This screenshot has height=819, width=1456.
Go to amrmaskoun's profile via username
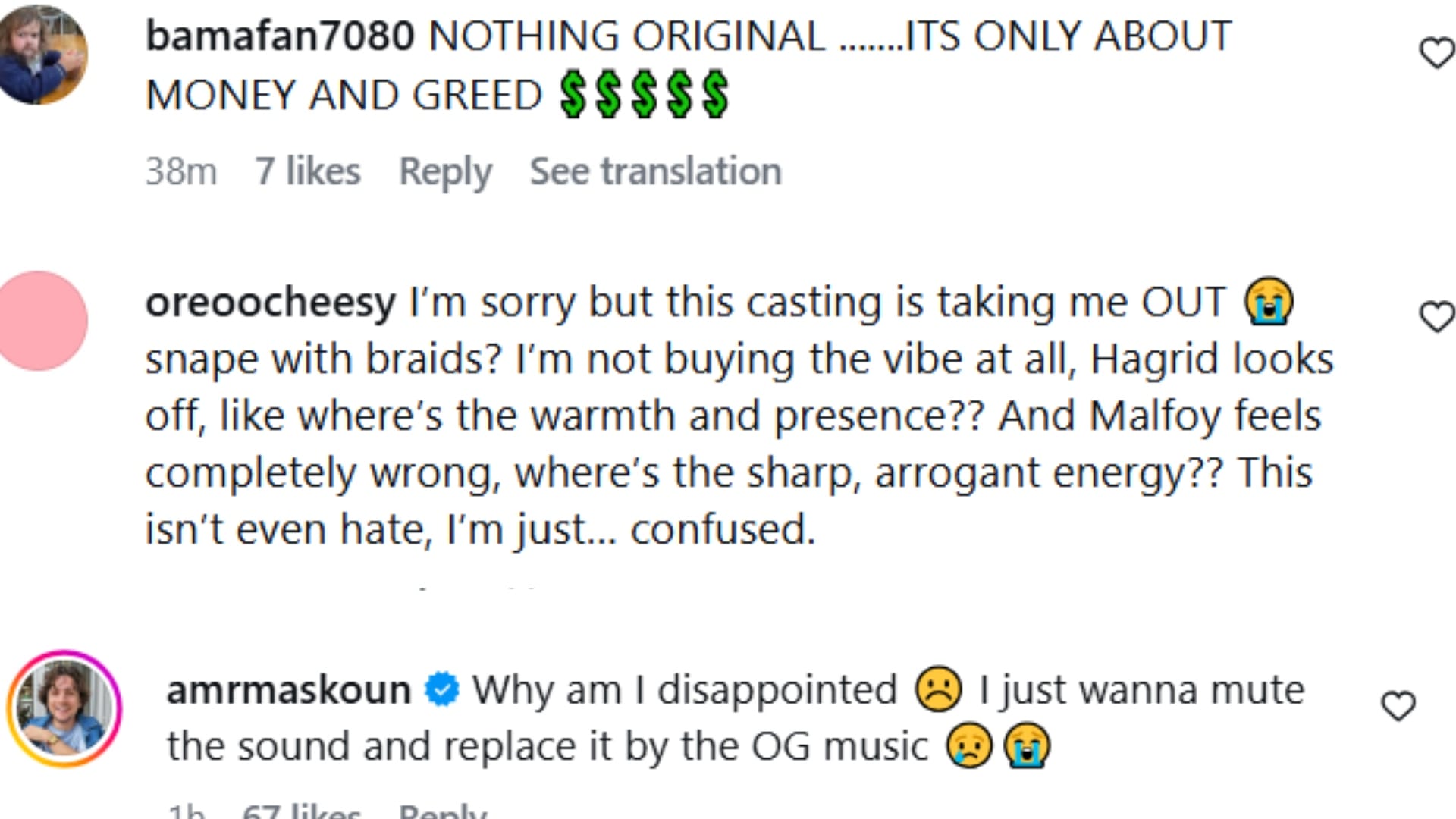288,690
